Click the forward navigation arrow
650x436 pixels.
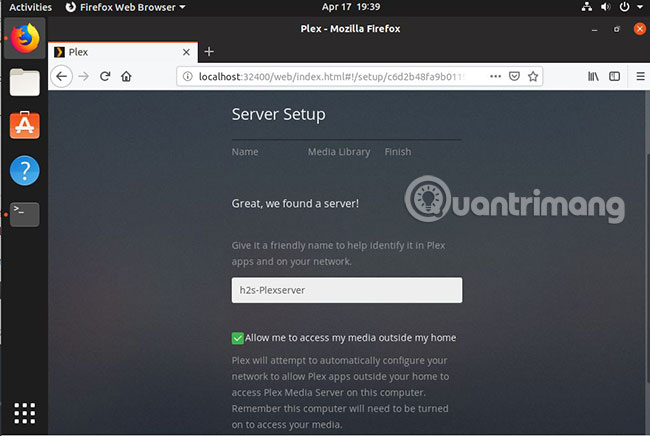(84, 77)
